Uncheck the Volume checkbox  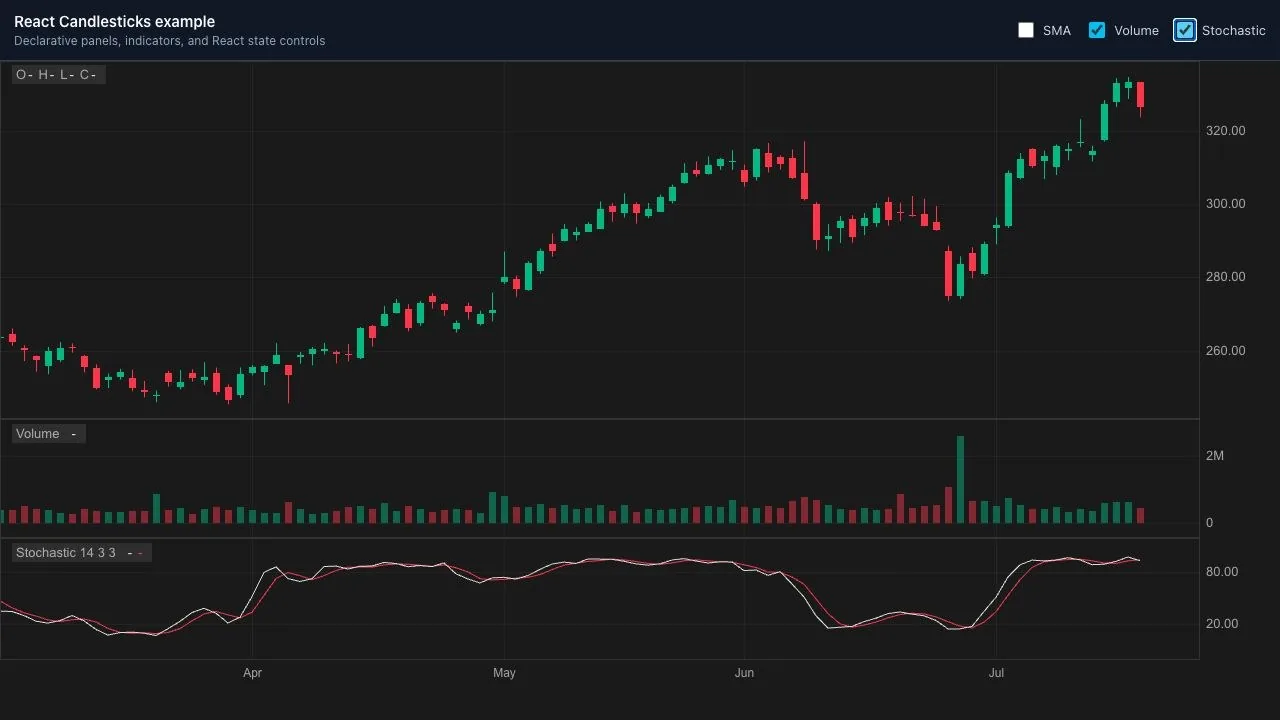1097,30
